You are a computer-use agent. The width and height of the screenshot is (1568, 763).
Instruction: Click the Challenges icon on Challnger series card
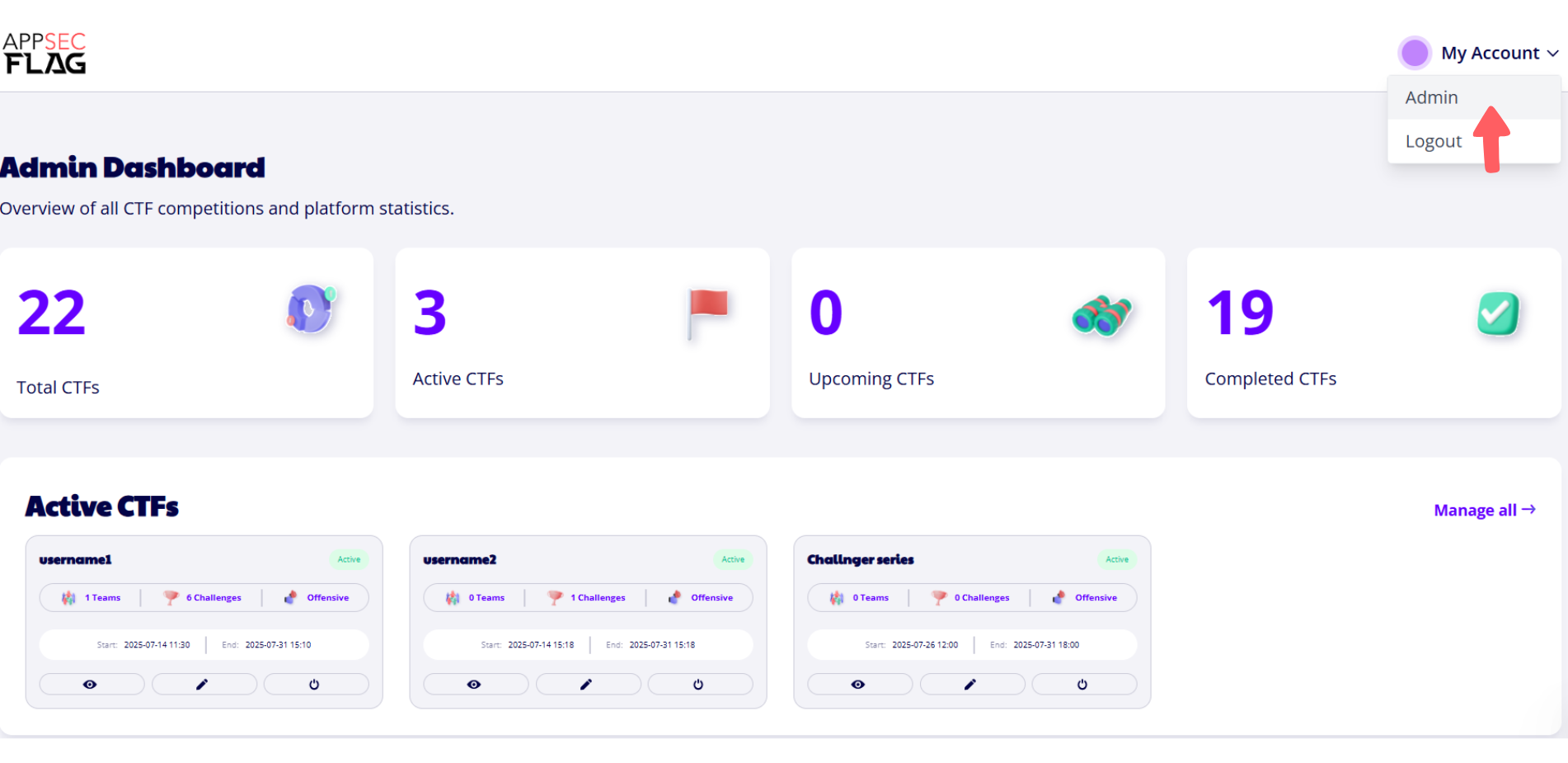[939, 597]
